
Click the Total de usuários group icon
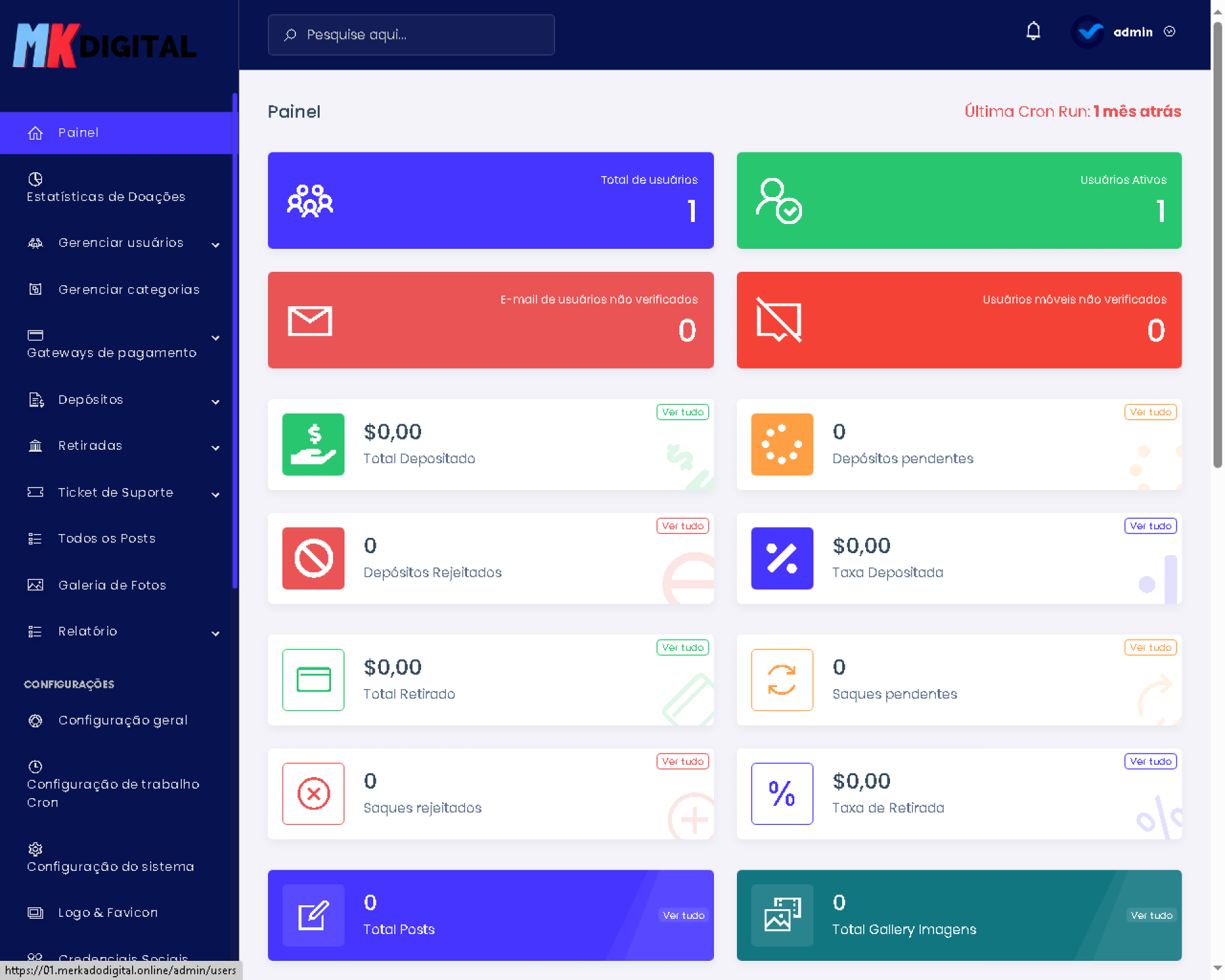[x=310, y=200]
